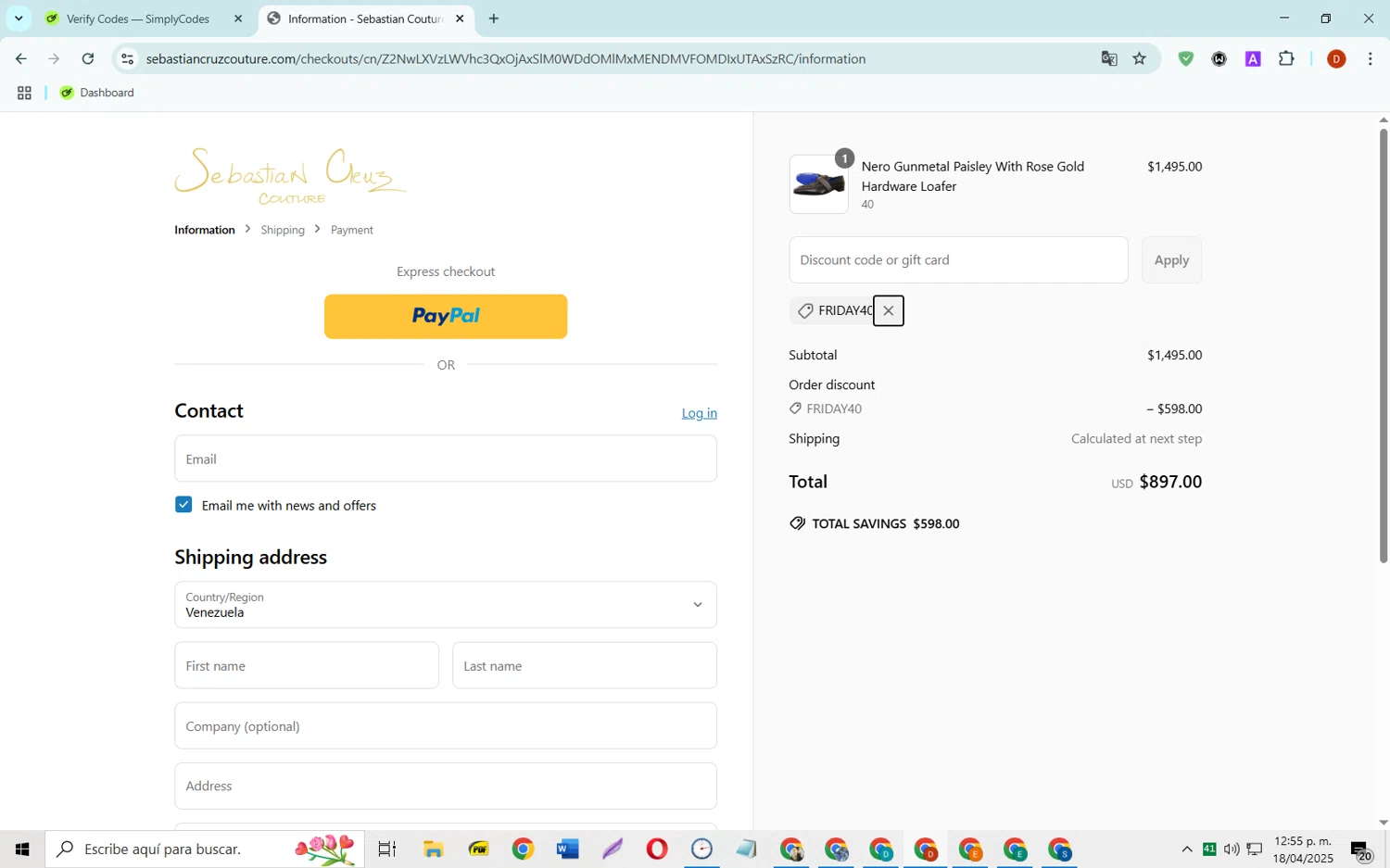This screenshot has height=868, width=1390.
Task: Close the Verify Codes tab
Action: tap(238, 19)
